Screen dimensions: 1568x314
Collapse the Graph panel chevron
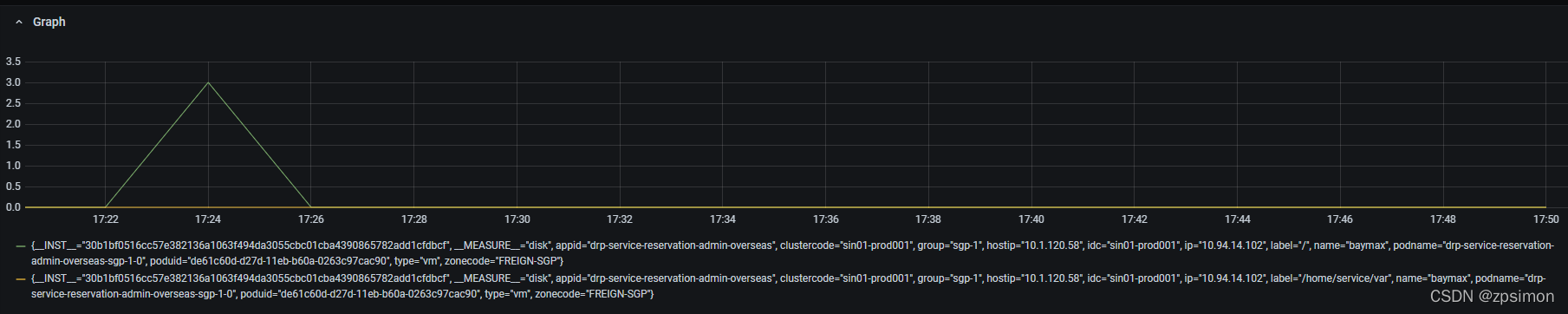point(19,22)
